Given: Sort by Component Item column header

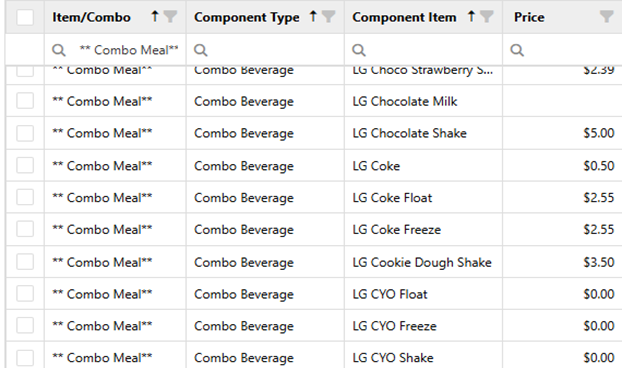Looking at the screenshot, I should tap(404, 17).
